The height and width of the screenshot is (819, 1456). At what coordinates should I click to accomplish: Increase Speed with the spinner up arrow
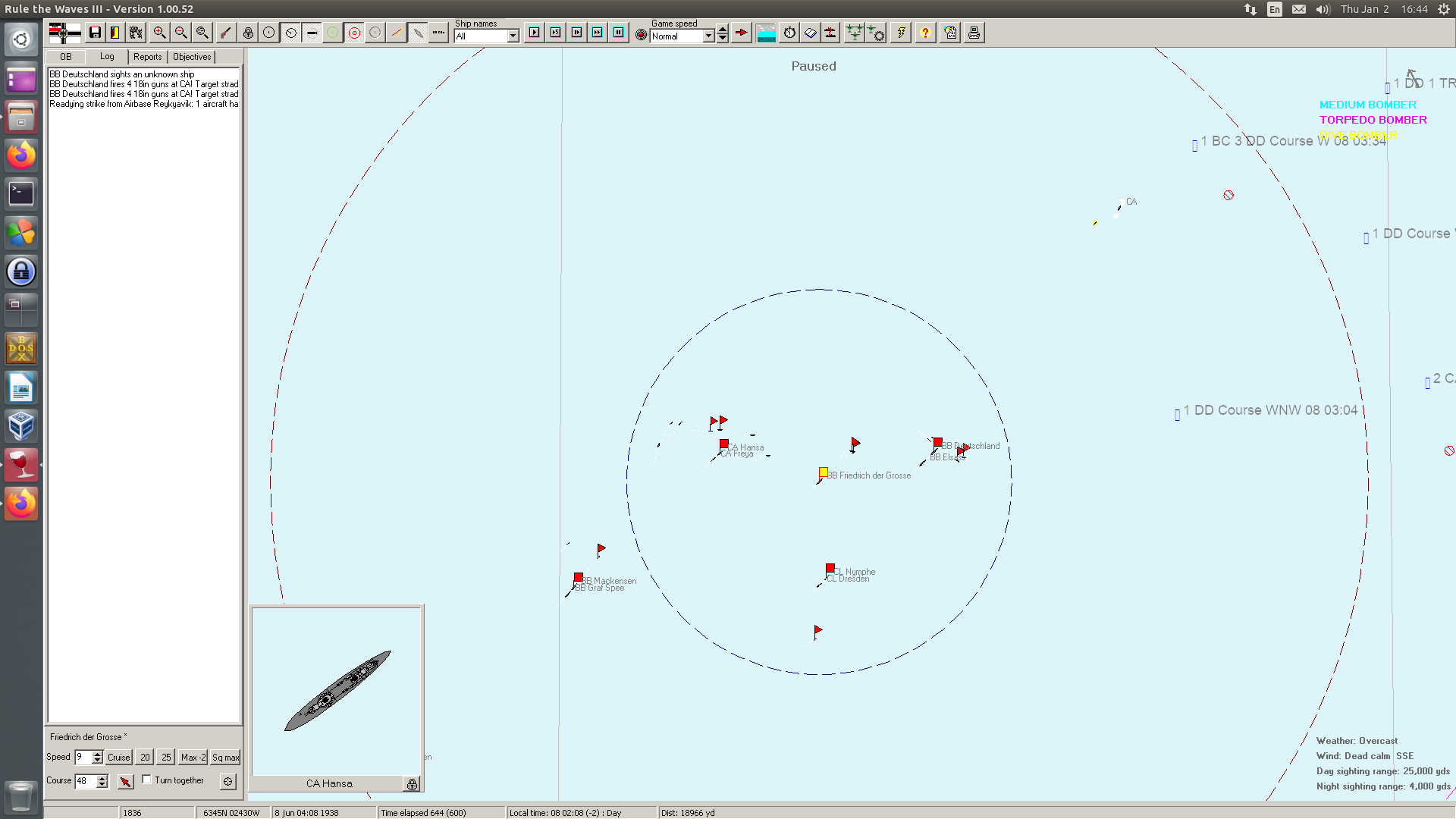(97, 754)
